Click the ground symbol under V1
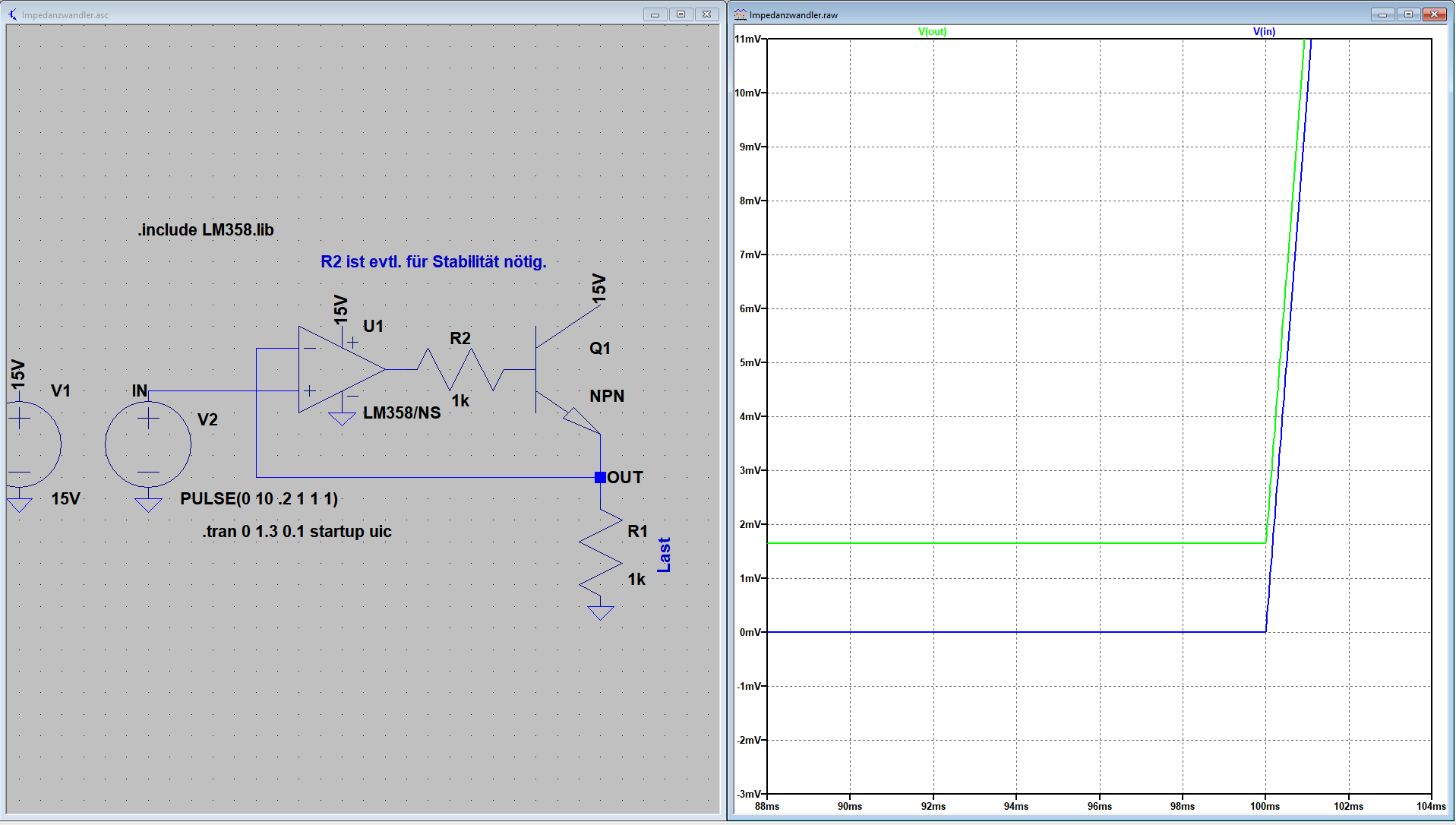This screenshot has width=1456, height=825. point(19,504)
